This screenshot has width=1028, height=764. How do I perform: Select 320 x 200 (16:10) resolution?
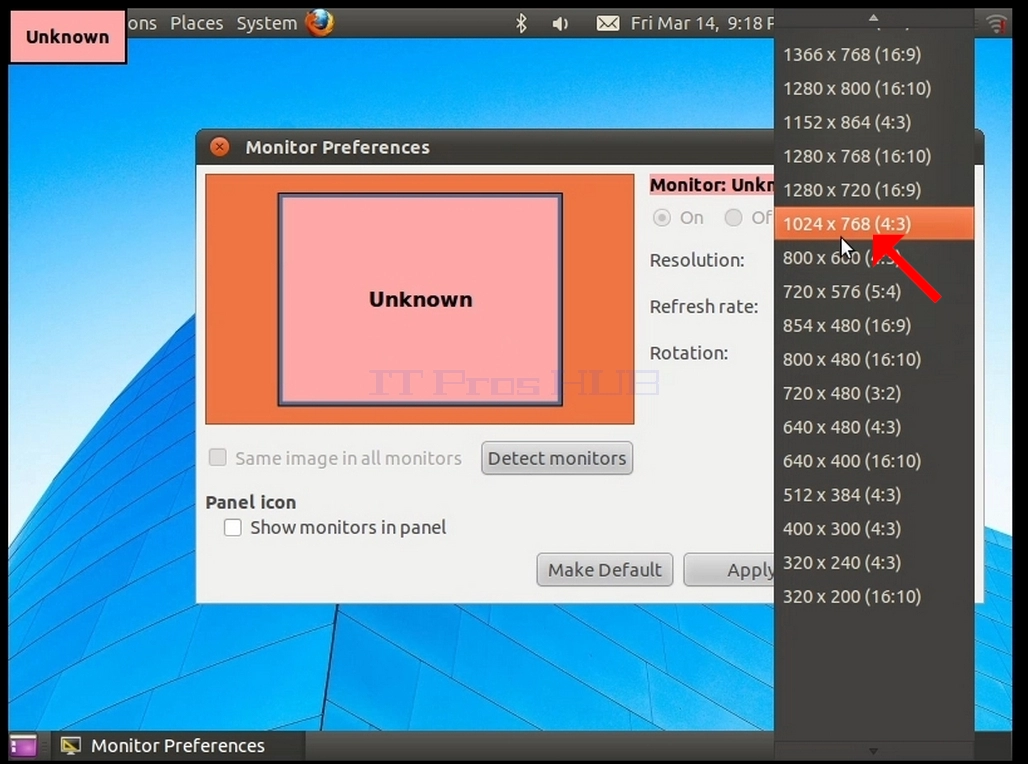pyautogui.click(x=874, y=597)
